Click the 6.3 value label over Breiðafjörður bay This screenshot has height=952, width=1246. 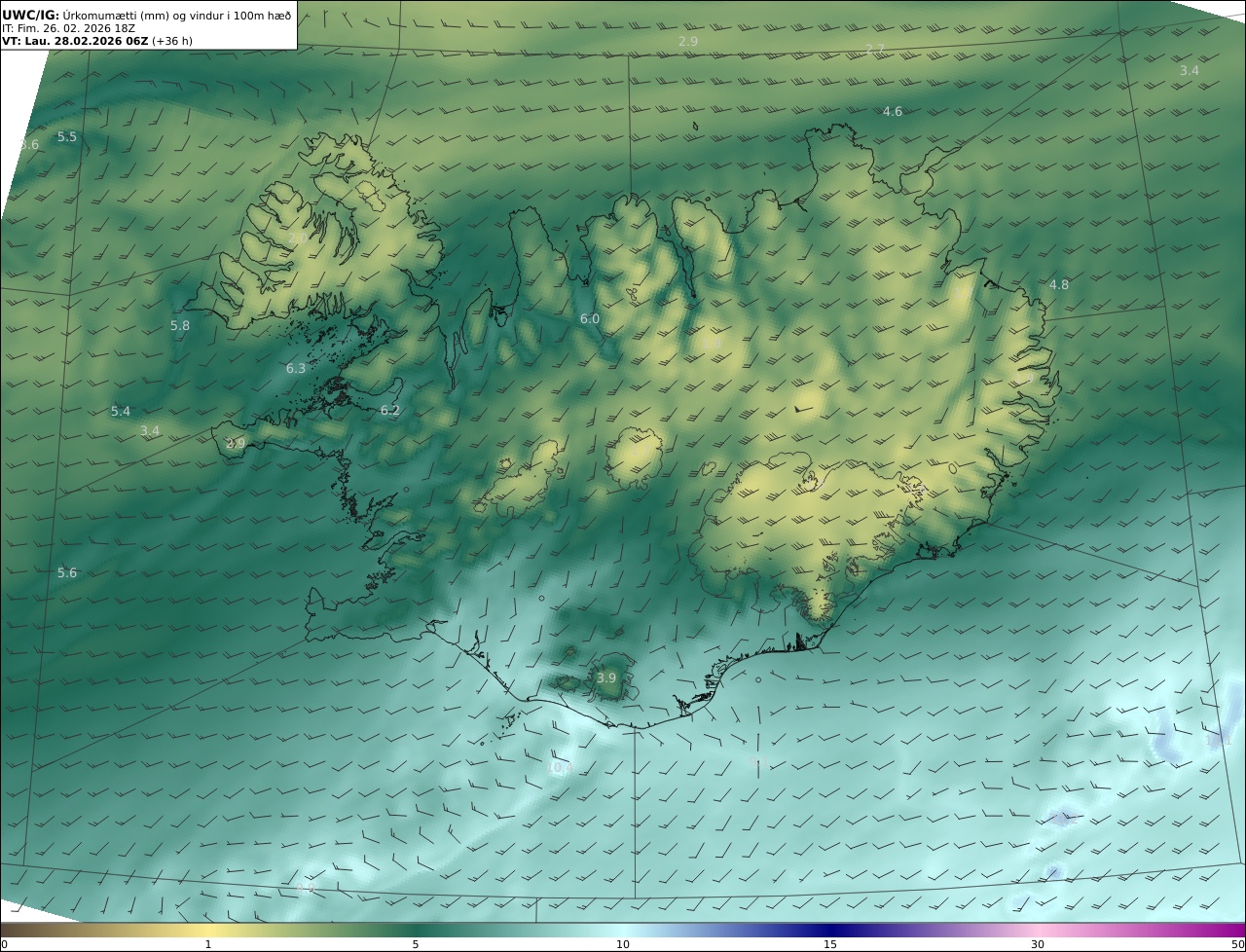(296, 369)
